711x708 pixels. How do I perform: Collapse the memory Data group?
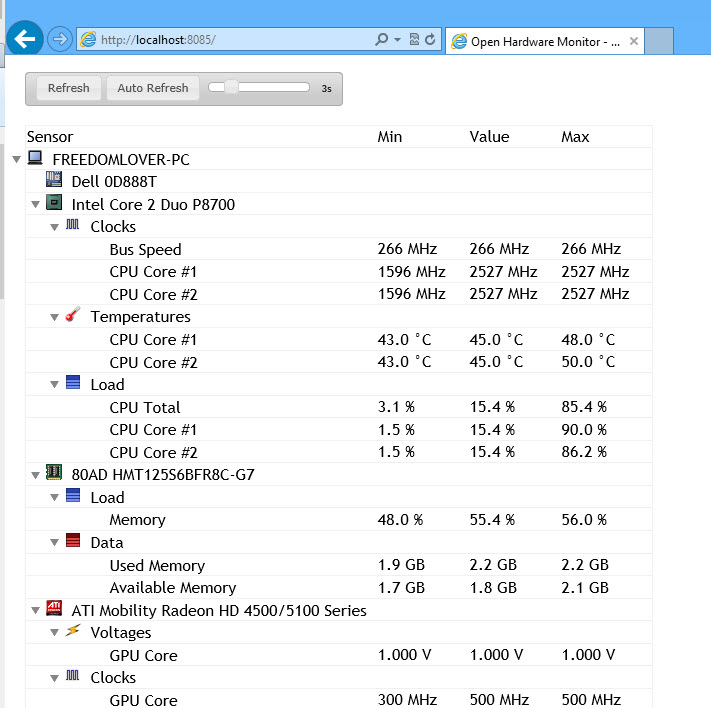pyautogui.click(x=54, y=542)
